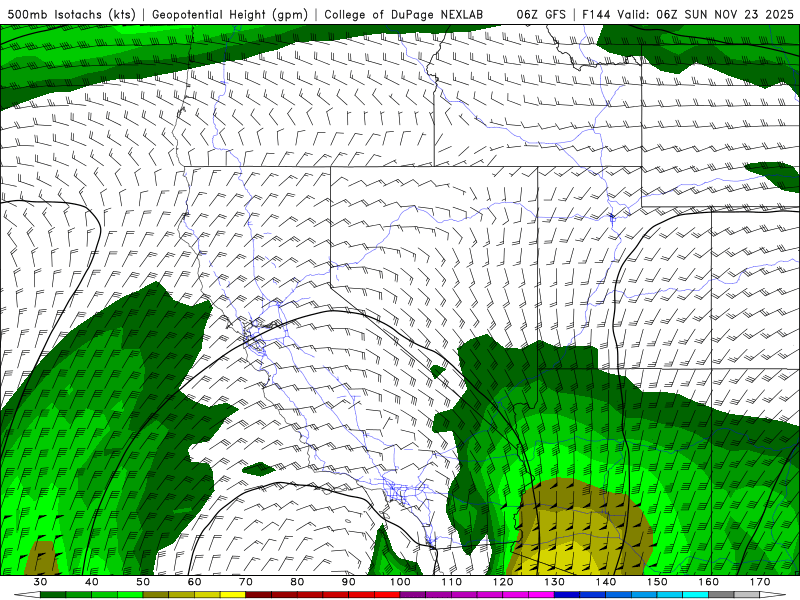Click the legend value 100
Screen dimensions: 800x600
click(400, 582)
